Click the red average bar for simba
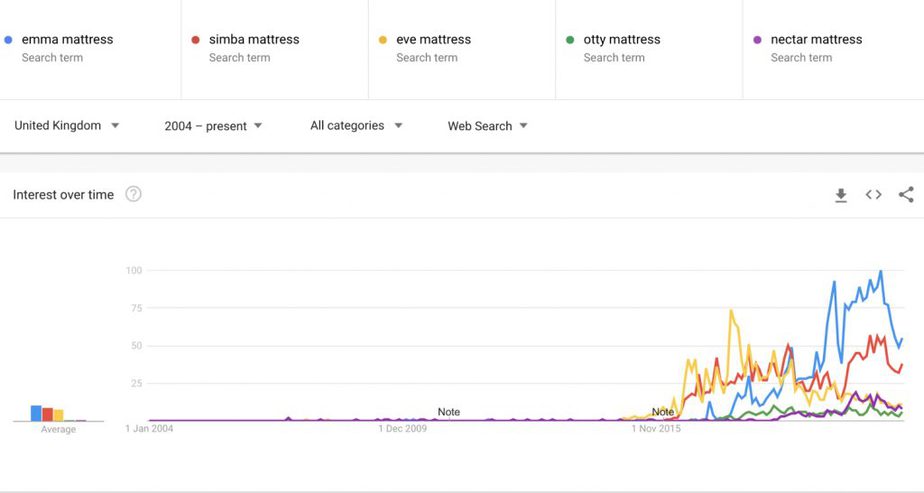Image resolution: width=924 pixels, height=493 pixels. pyautogui.click(x=48, y=414)
